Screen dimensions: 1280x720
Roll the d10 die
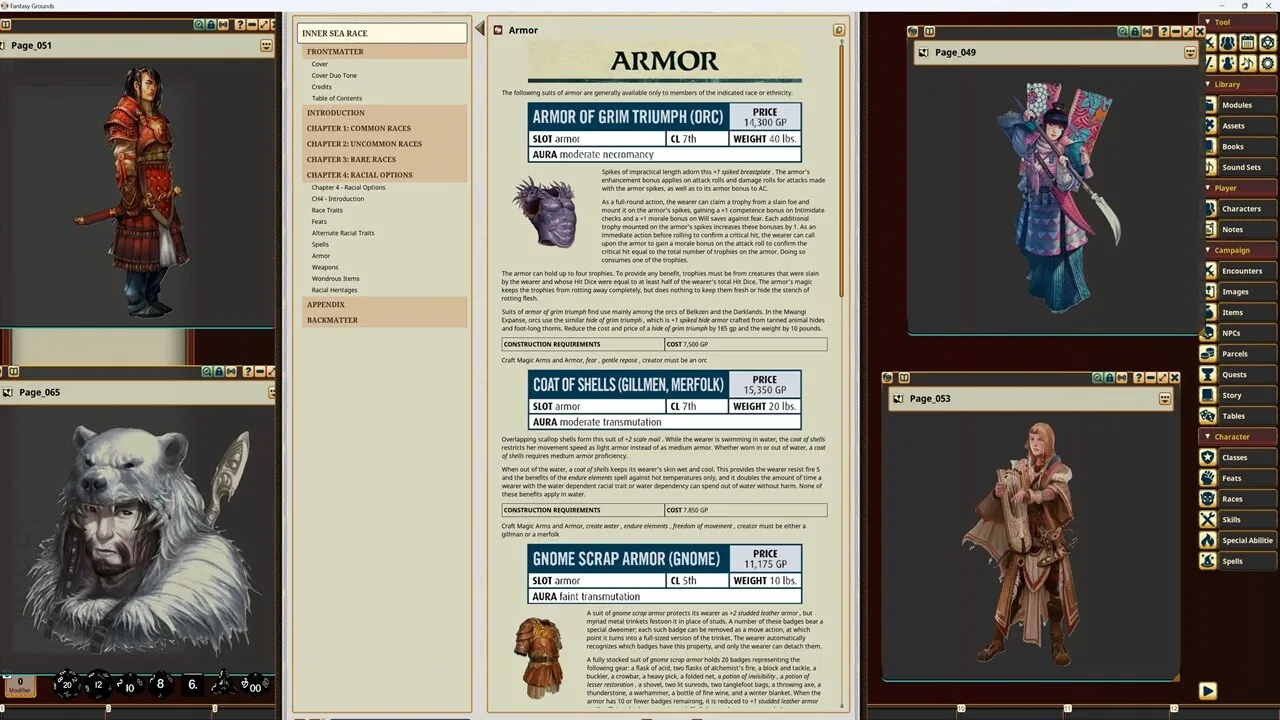(128, 685)
